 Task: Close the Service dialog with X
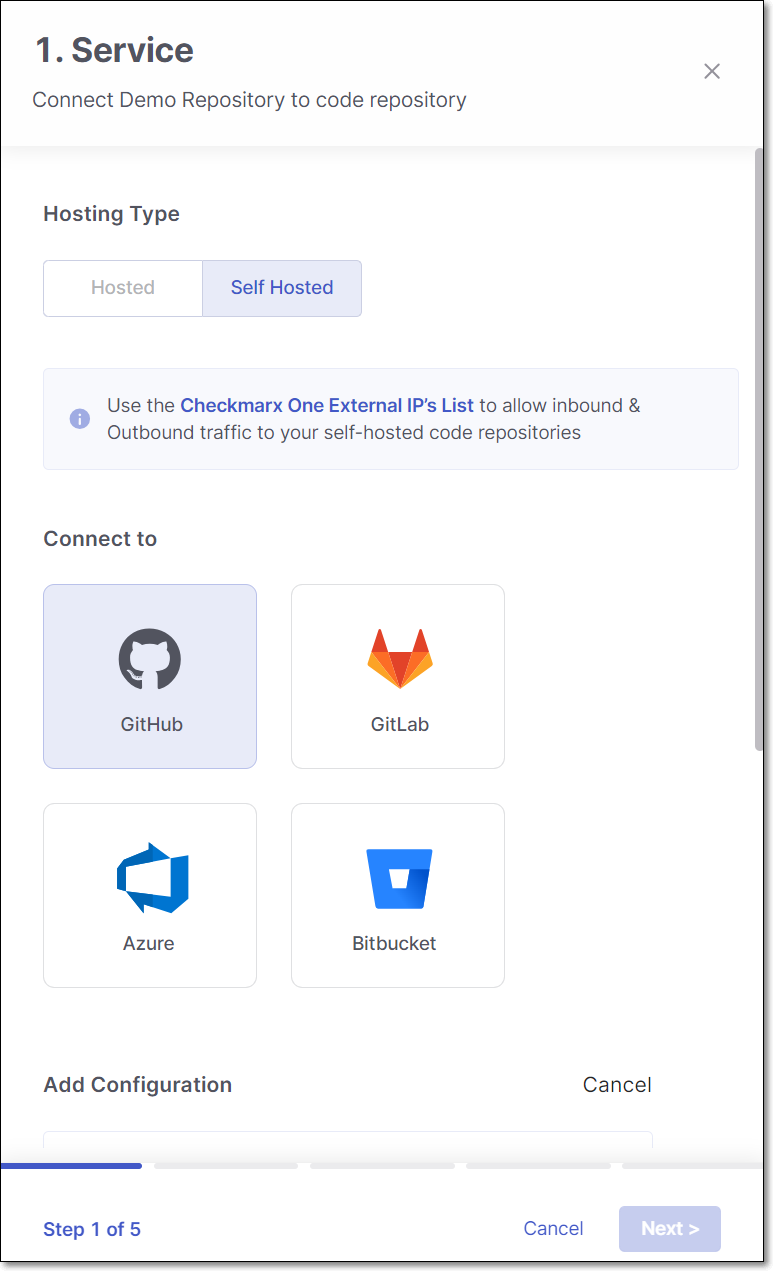tap(712, 71)
